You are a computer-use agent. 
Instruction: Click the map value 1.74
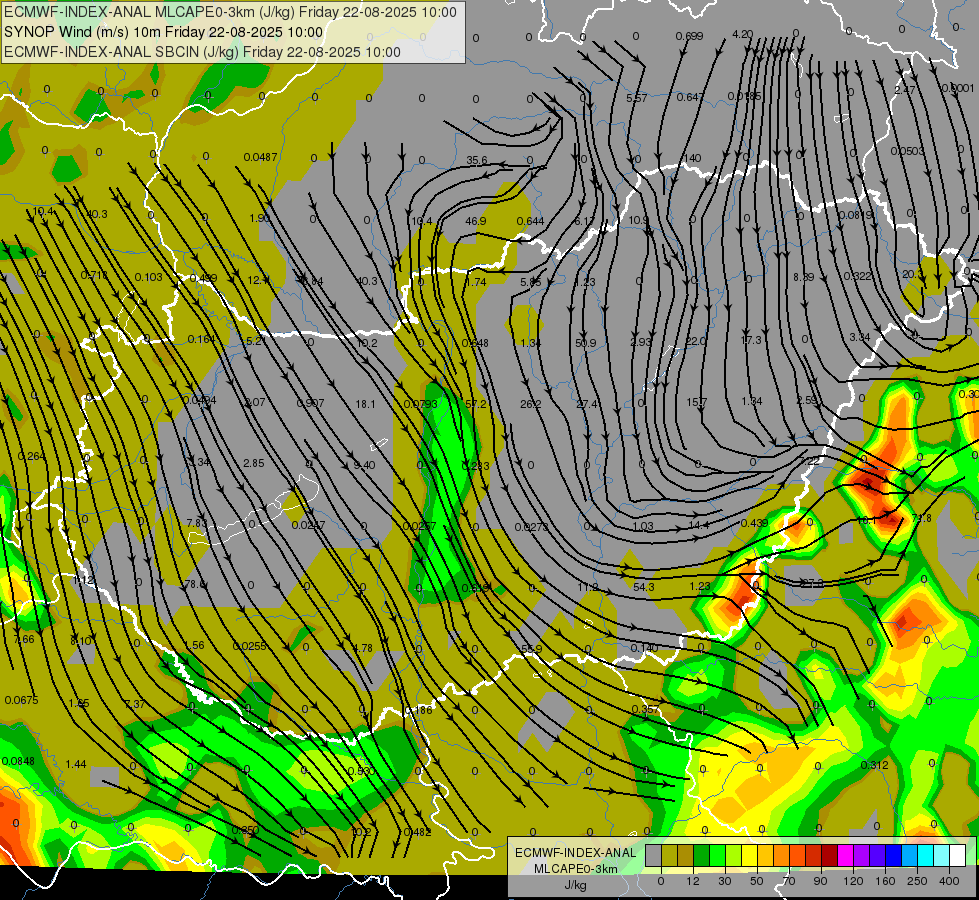coord(476,282)
